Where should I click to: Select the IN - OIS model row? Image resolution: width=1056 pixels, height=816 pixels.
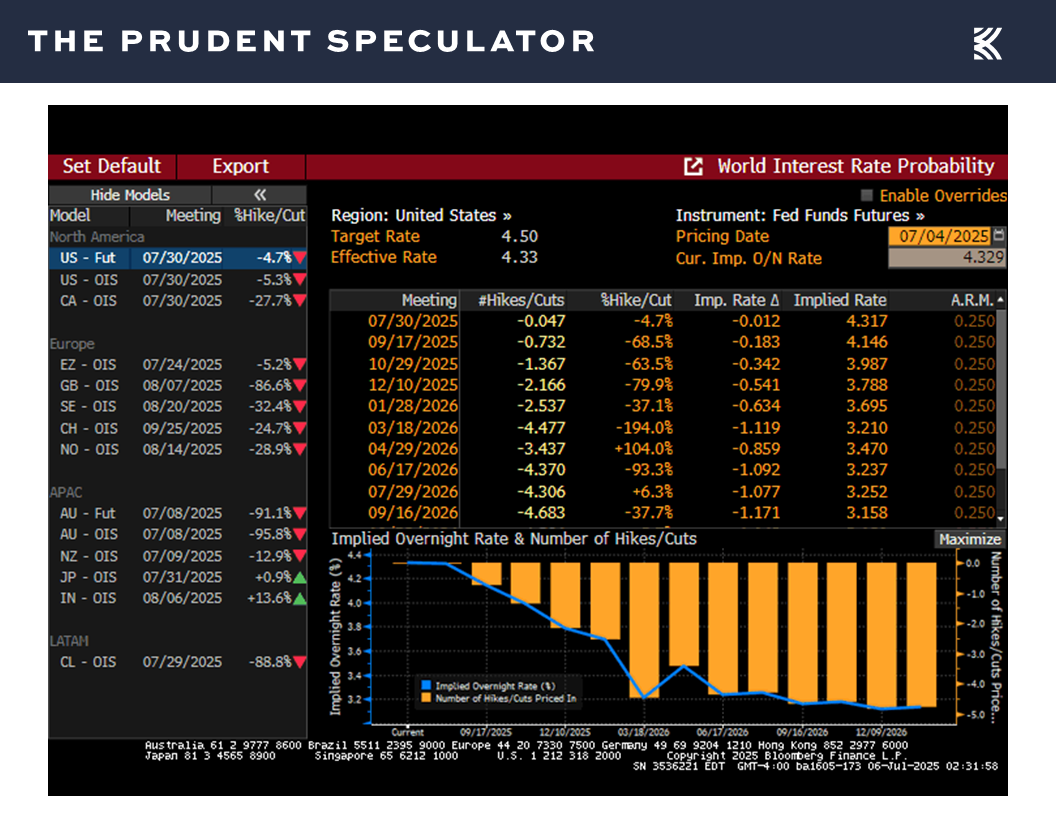click(178, 598)
